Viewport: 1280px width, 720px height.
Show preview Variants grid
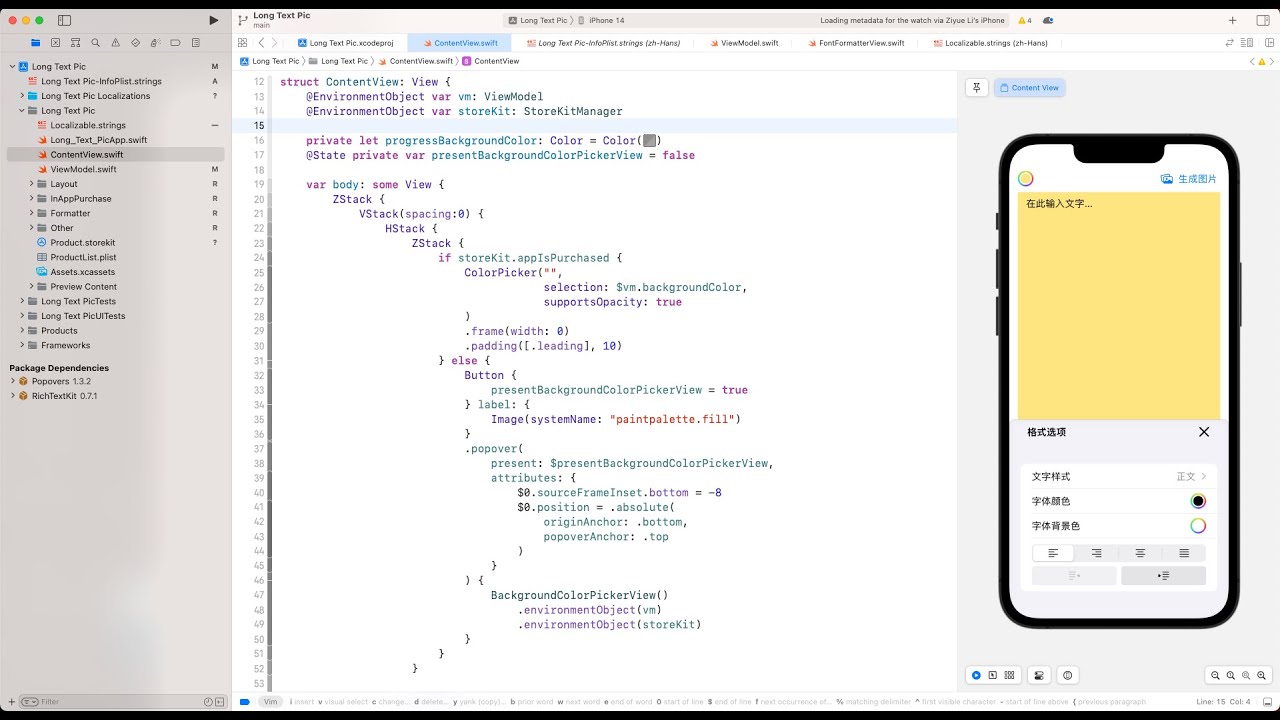(x=1010, y=675)
